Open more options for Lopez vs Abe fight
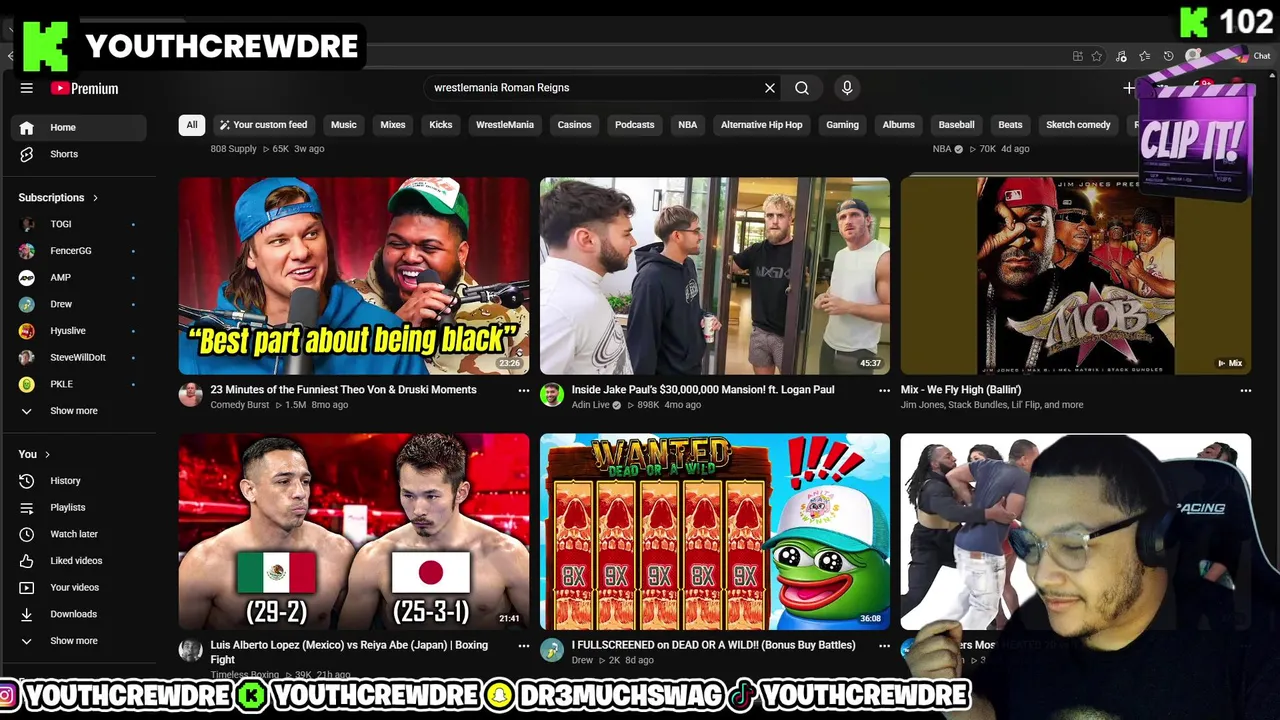This screenshot has height=720, width=1280. (524, 646)
